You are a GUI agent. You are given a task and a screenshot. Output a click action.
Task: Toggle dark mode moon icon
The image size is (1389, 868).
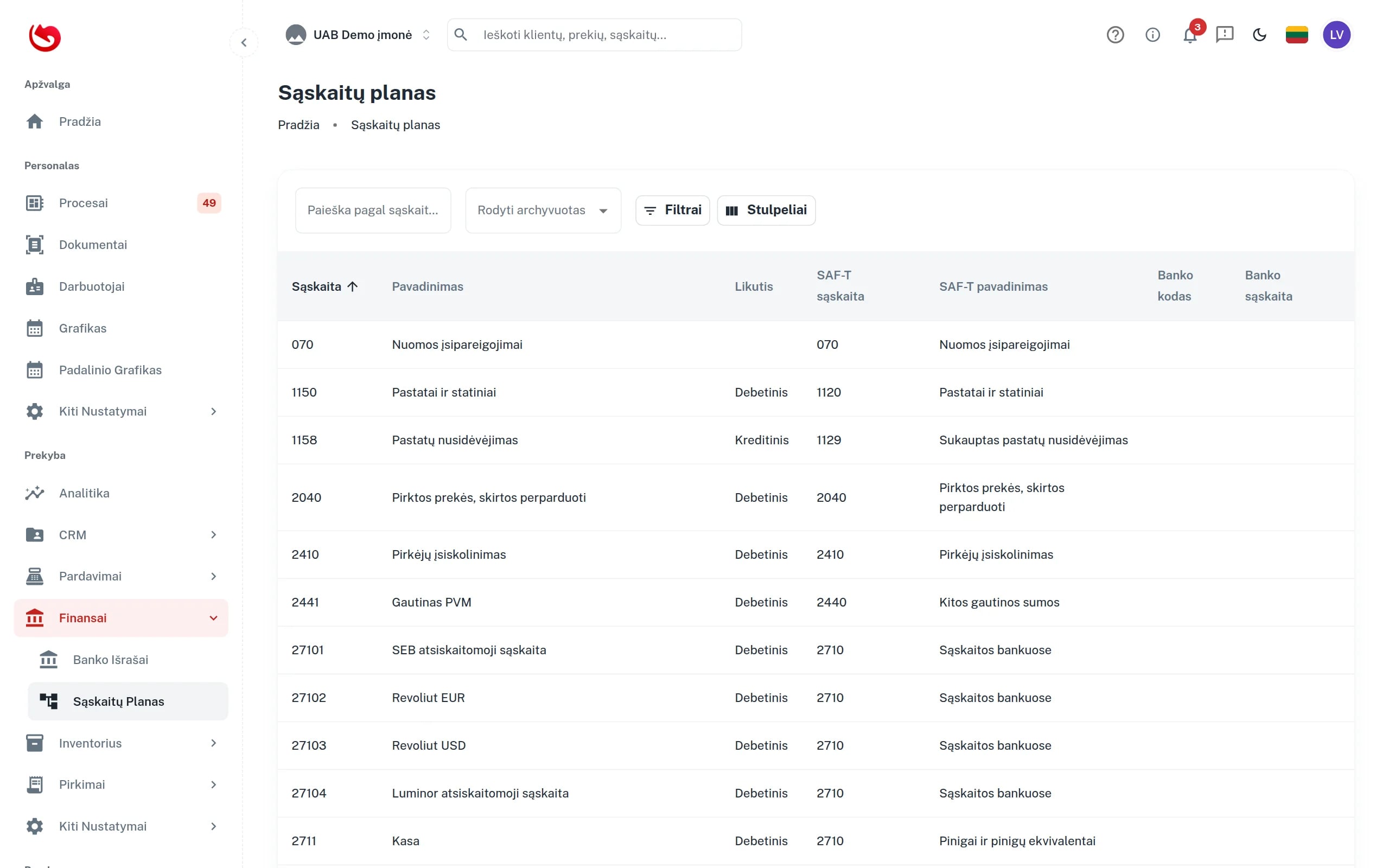point(1259,35)
